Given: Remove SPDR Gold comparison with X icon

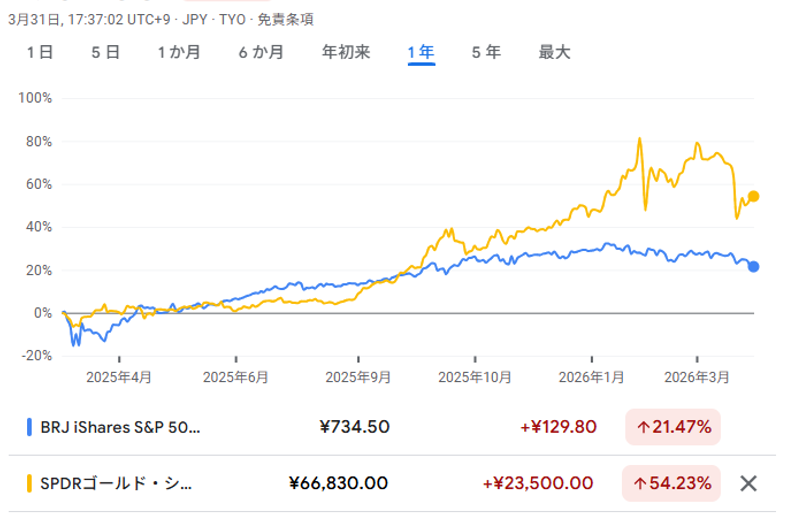Looking at the screenshot, I should 748,484.
